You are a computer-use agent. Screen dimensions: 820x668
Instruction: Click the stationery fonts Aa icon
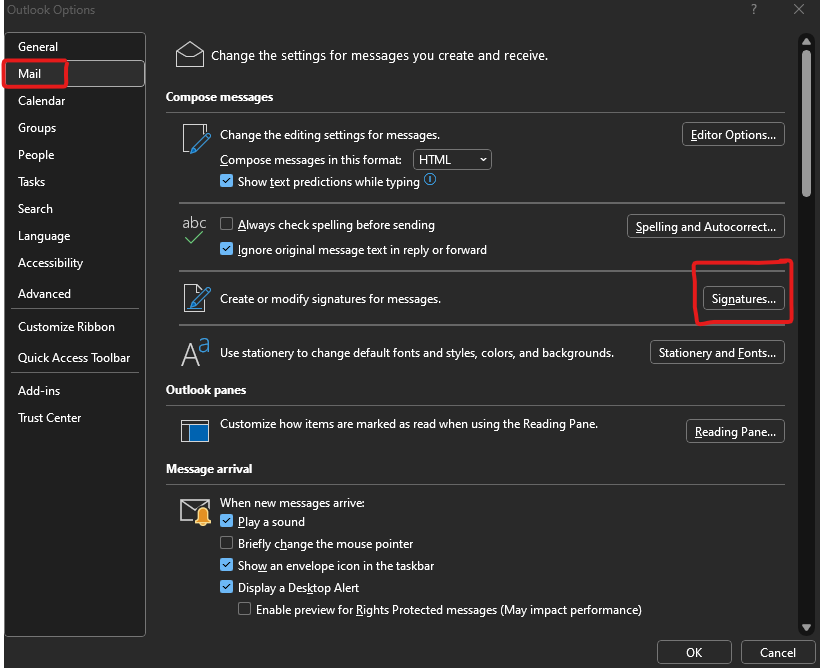click(195, 352)
